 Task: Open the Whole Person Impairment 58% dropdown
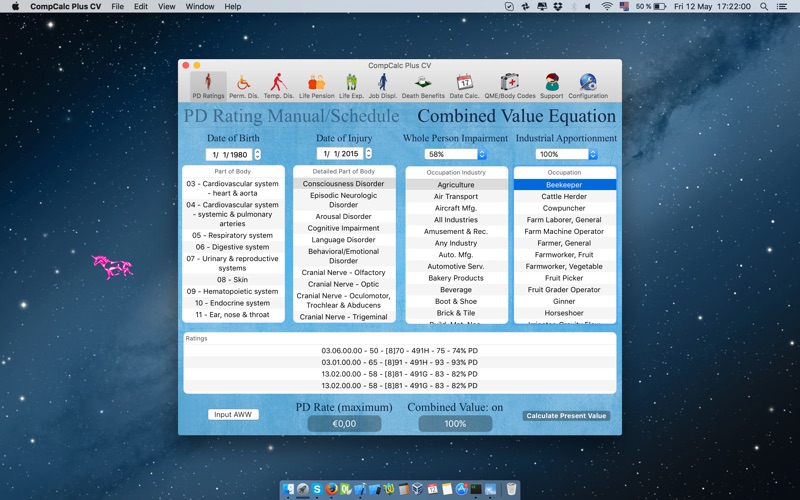tap(455, 154)
